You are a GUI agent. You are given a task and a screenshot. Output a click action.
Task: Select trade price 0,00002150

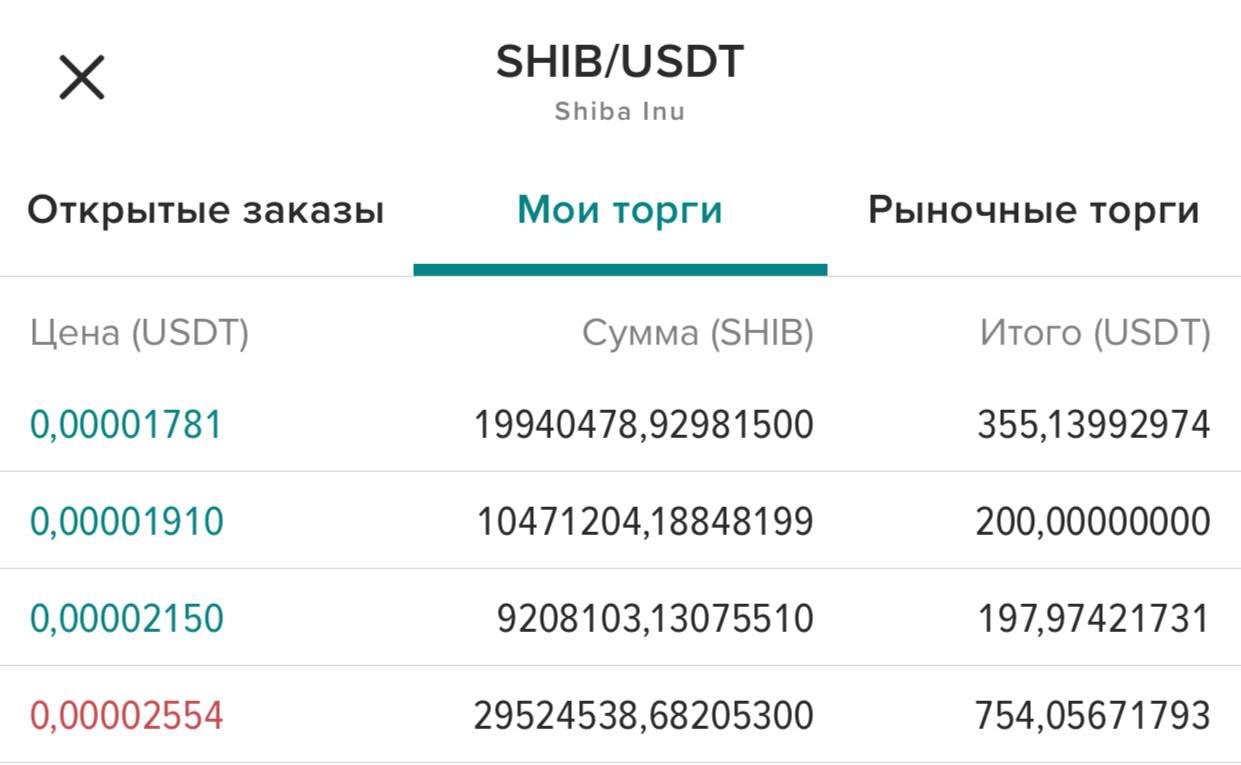pos(127,619)
